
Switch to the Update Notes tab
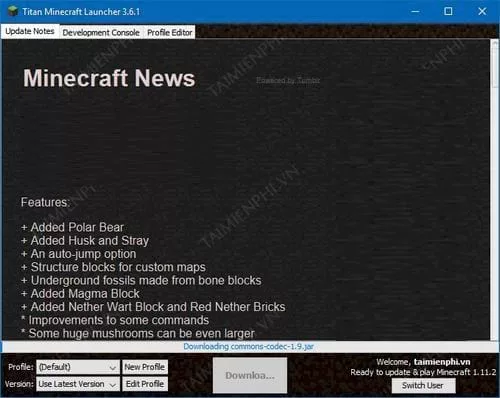point(30,31)
